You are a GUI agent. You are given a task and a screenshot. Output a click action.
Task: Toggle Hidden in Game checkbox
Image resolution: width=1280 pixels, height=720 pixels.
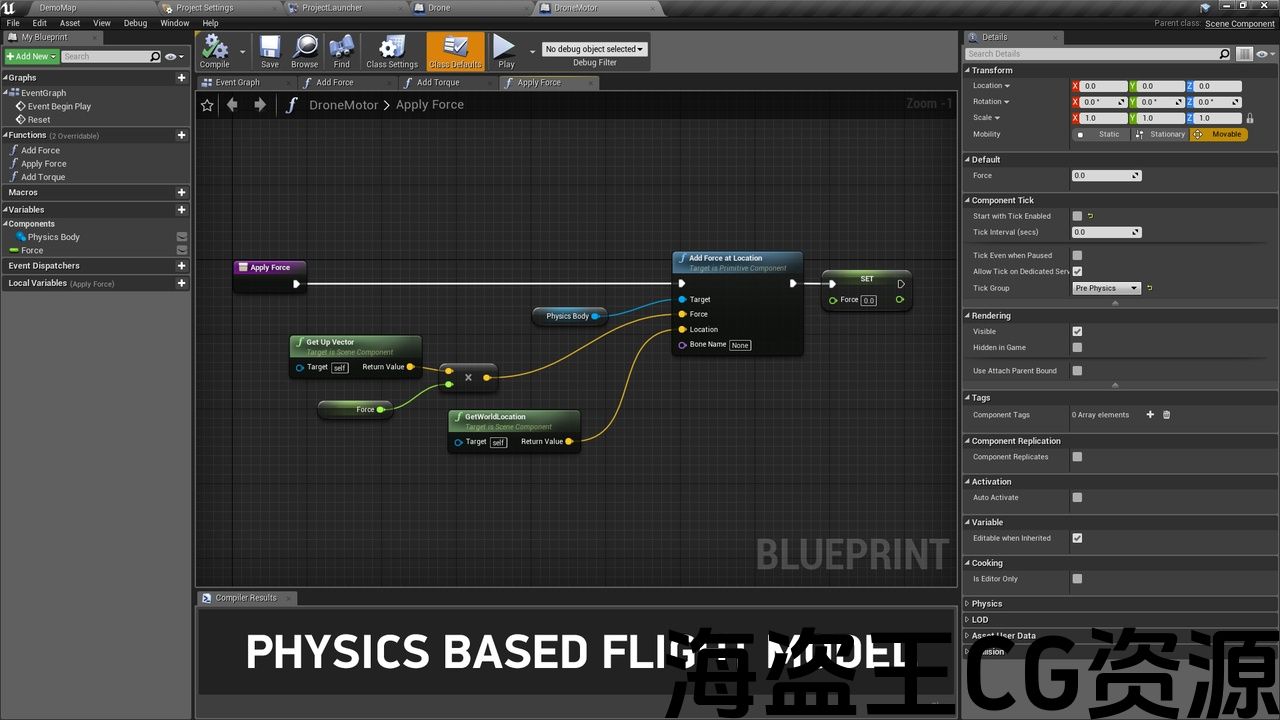pos(1077,348)
